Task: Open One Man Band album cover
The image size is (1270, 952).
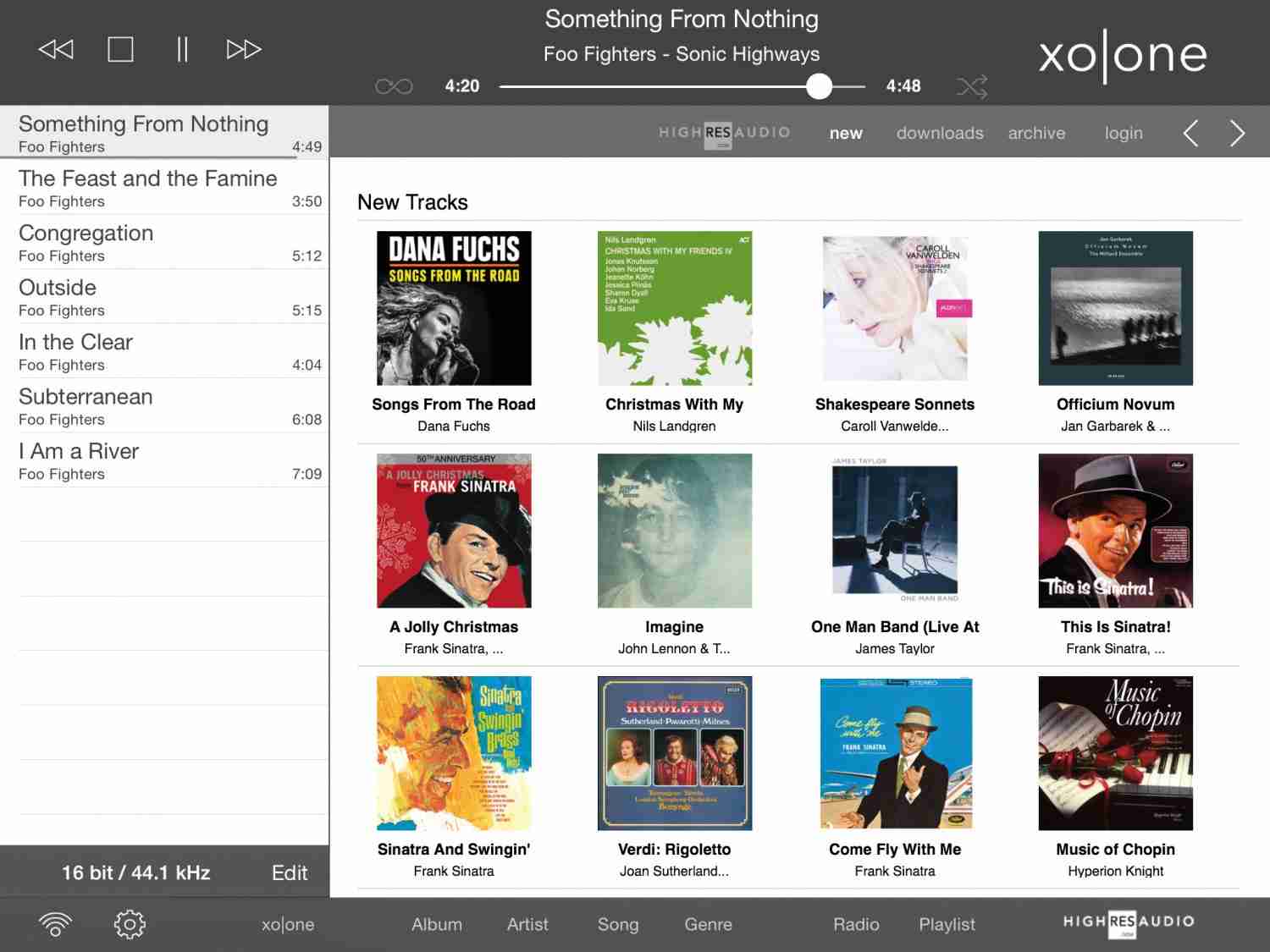Action: (x=895, y=531)
